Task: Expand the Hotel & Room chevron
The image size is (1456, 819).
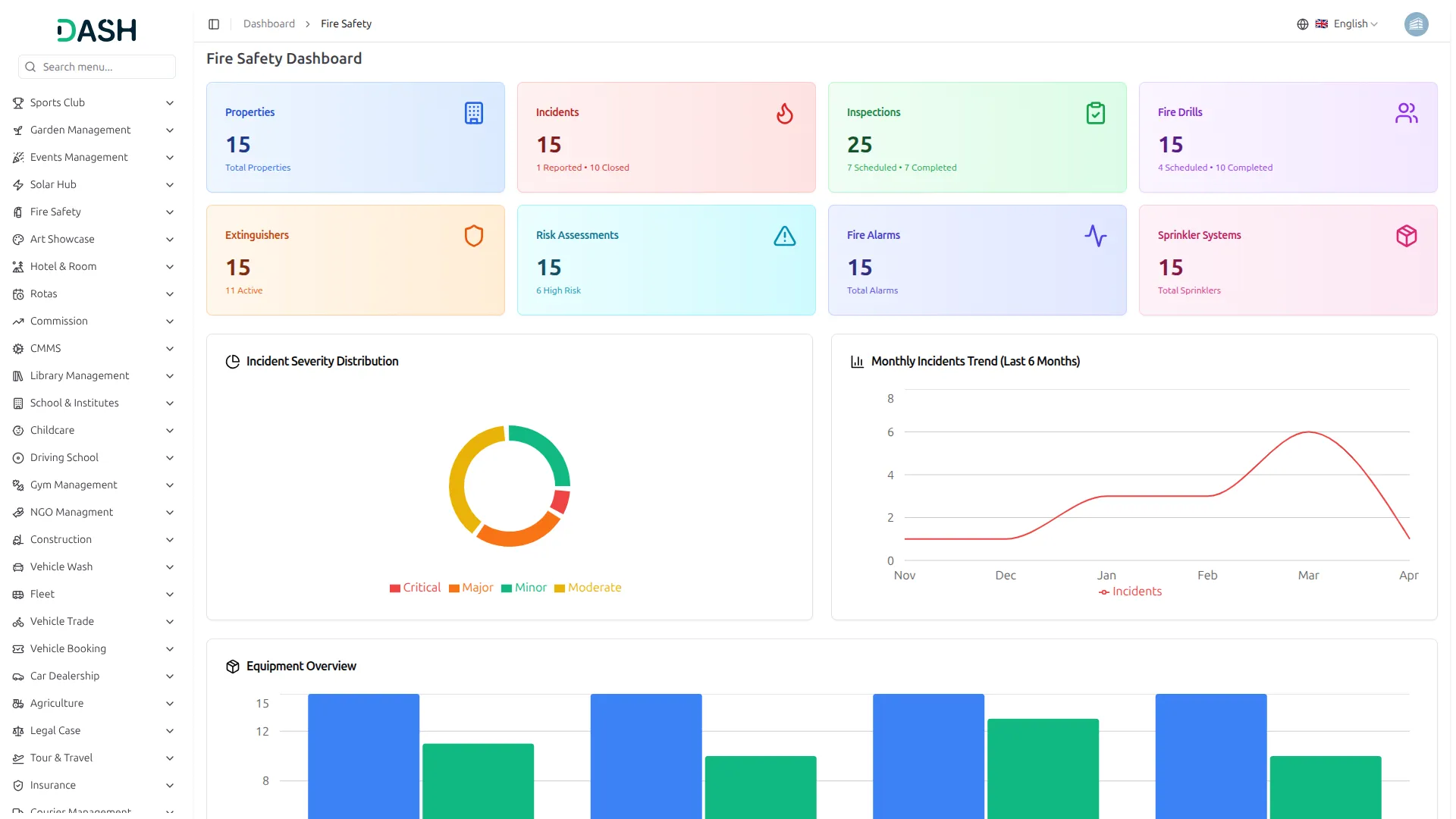Action: pos(170,267)
